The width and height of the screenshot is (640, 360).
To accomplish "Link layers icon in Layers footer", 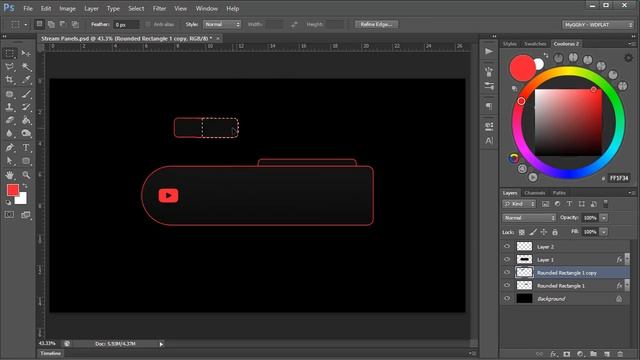I will (x=540, y=354).
